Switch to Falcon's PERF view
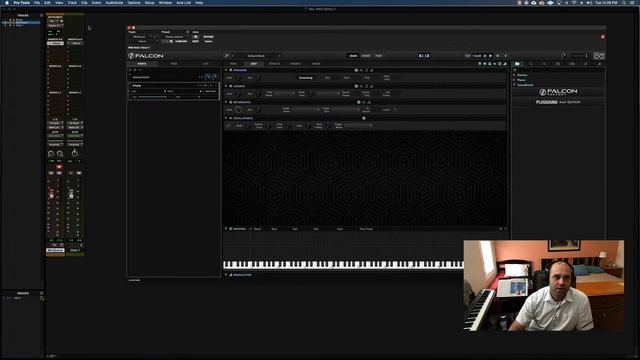The image size is (640, 360). [378, 56]
